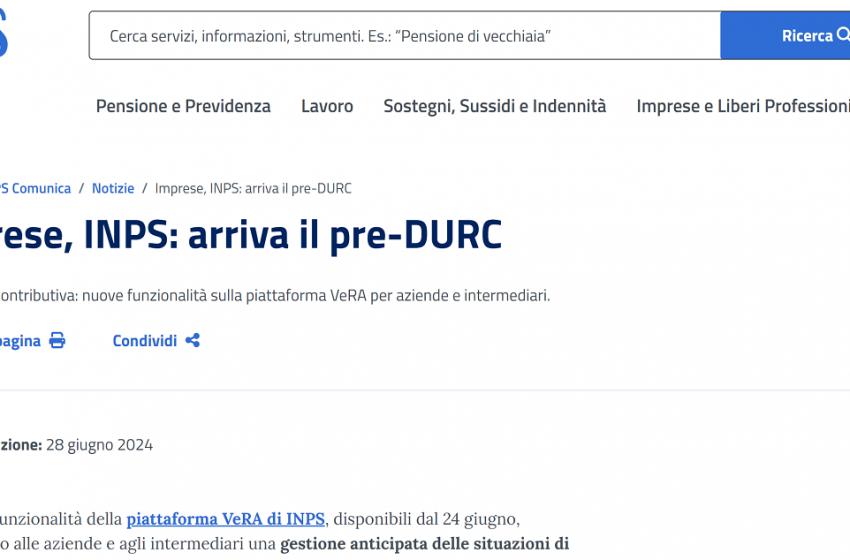Image resolution: width=850 pixels, height=560 pixels.
Task: Click the subtitle mentioning piattaforma VeRA
Action: [275, 296]
